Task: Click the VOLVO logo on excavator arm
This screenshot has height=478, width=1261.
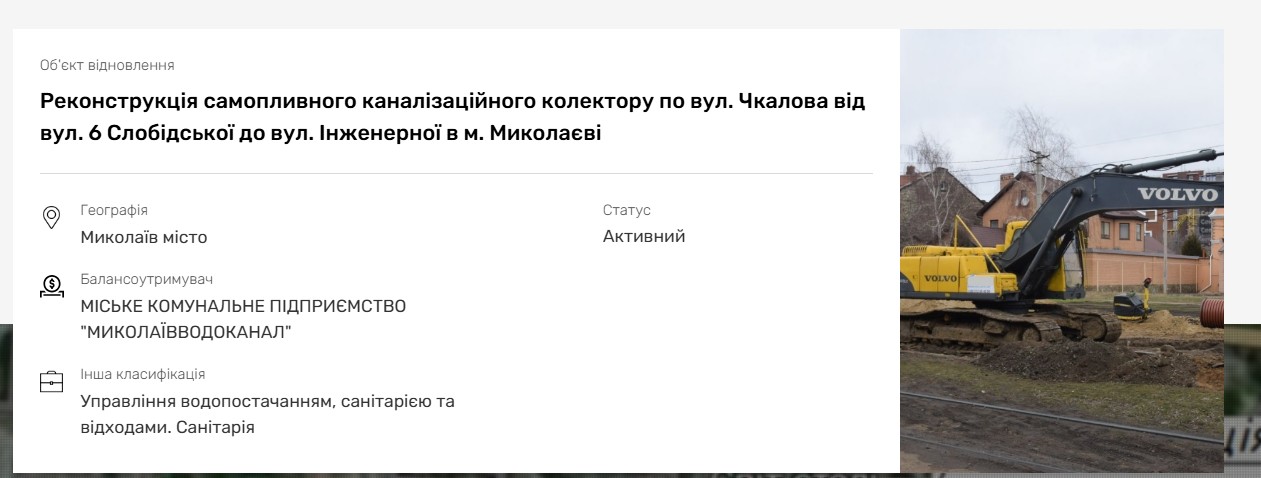Action: (x=1178, y=194)
